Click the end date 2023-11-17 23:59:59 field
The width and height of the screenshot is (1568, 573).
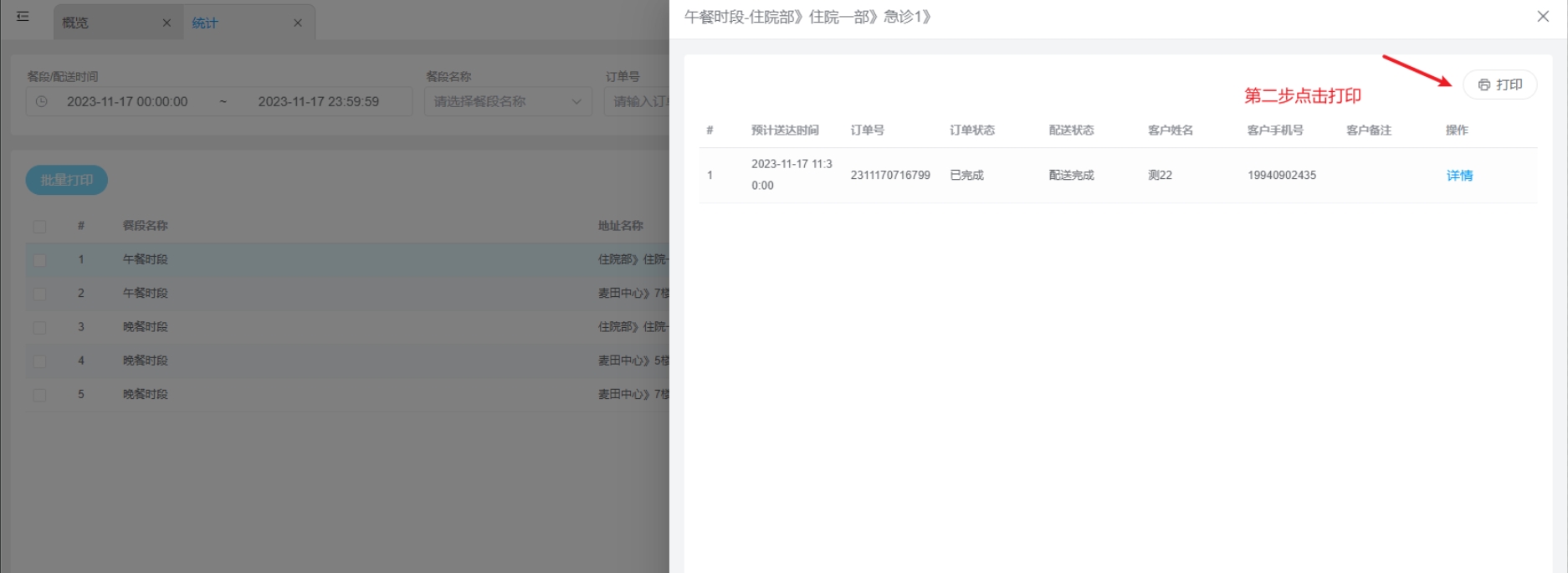(x=318, y=102)
